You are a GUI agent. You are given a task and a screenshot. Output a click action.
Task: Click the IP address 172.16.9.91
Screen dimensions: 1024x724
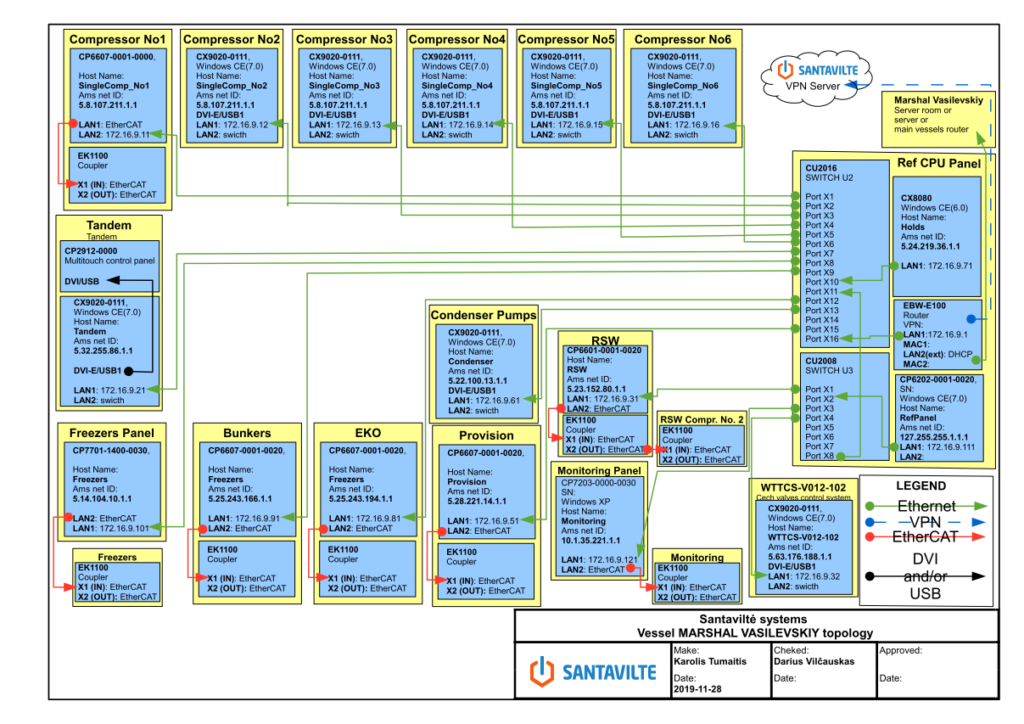click(x=257, y=518)
